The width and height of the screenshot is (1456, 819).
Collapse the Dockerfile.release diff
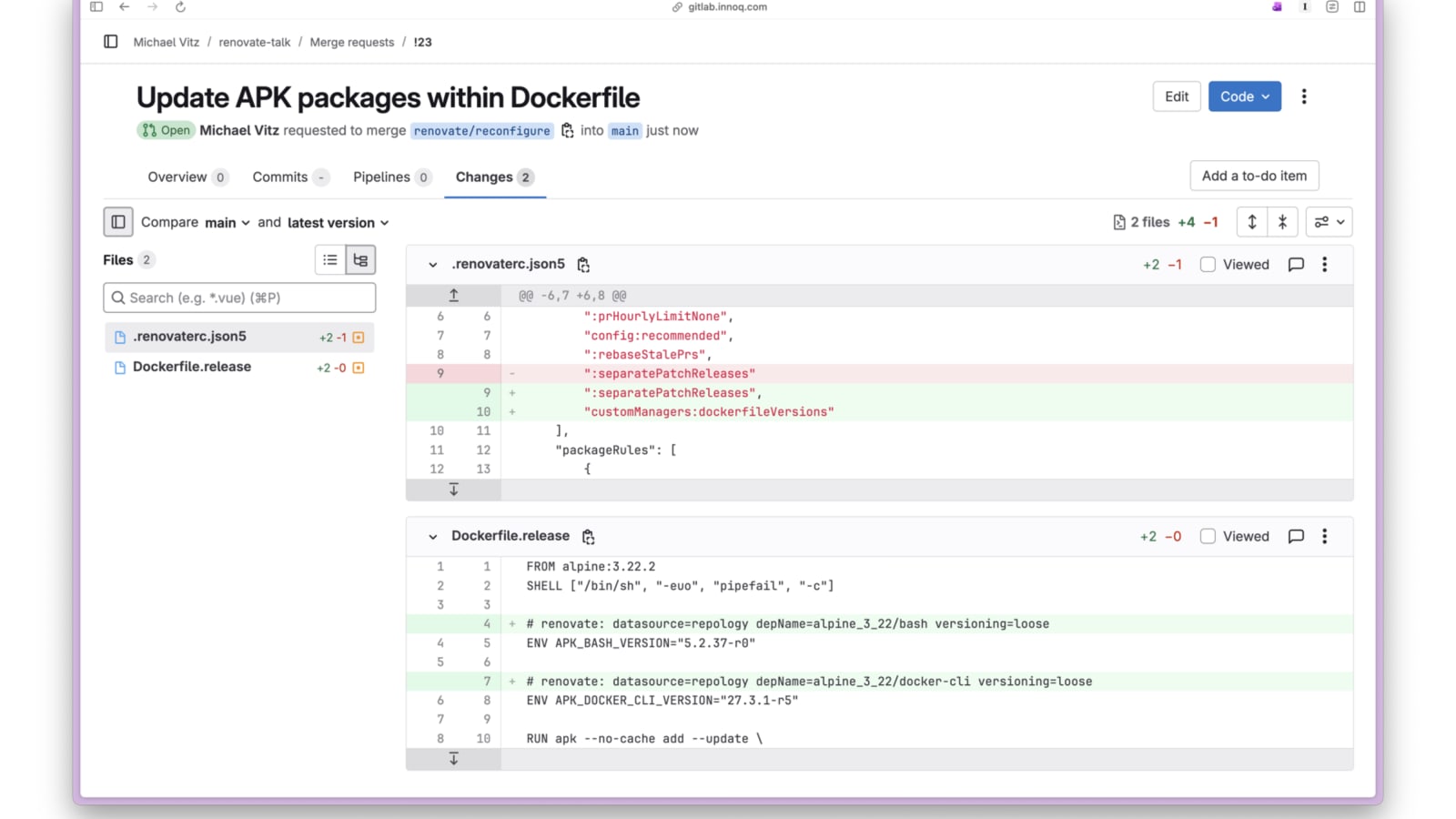coord(433,537)
